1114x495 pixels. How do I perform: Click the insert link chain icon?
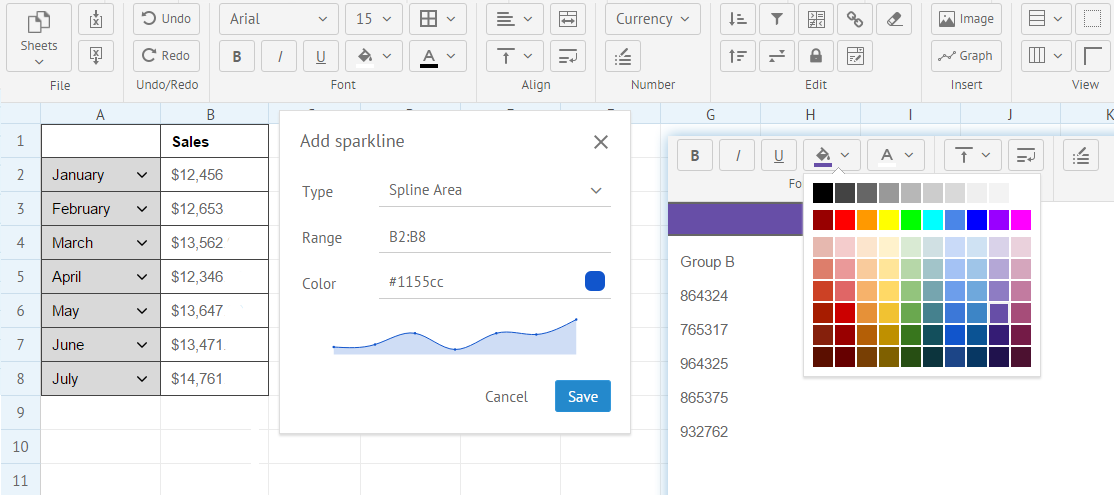pos(855,19)
